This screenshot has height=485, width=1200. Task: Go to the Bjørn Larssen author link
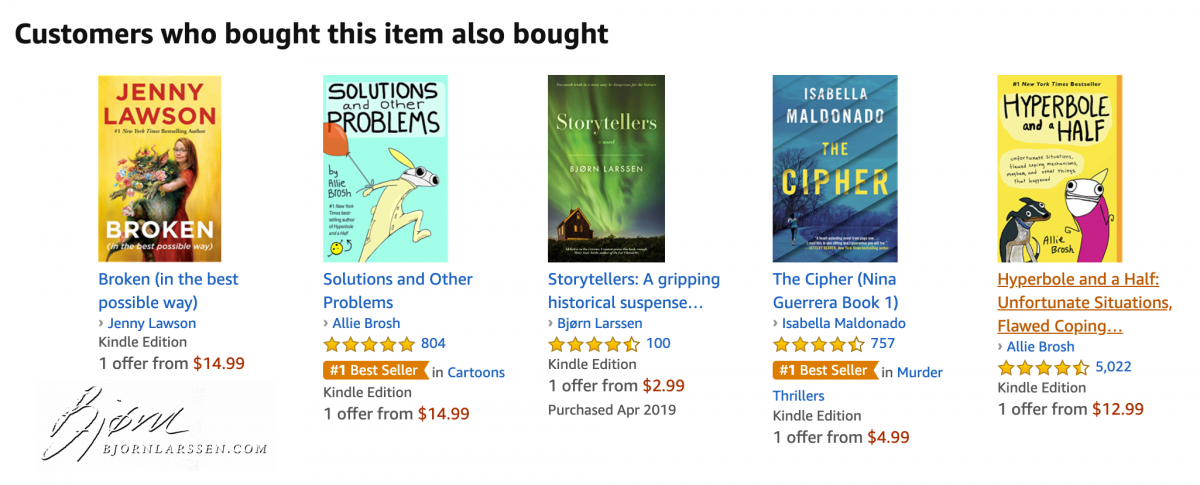click(x=600, y=323)
